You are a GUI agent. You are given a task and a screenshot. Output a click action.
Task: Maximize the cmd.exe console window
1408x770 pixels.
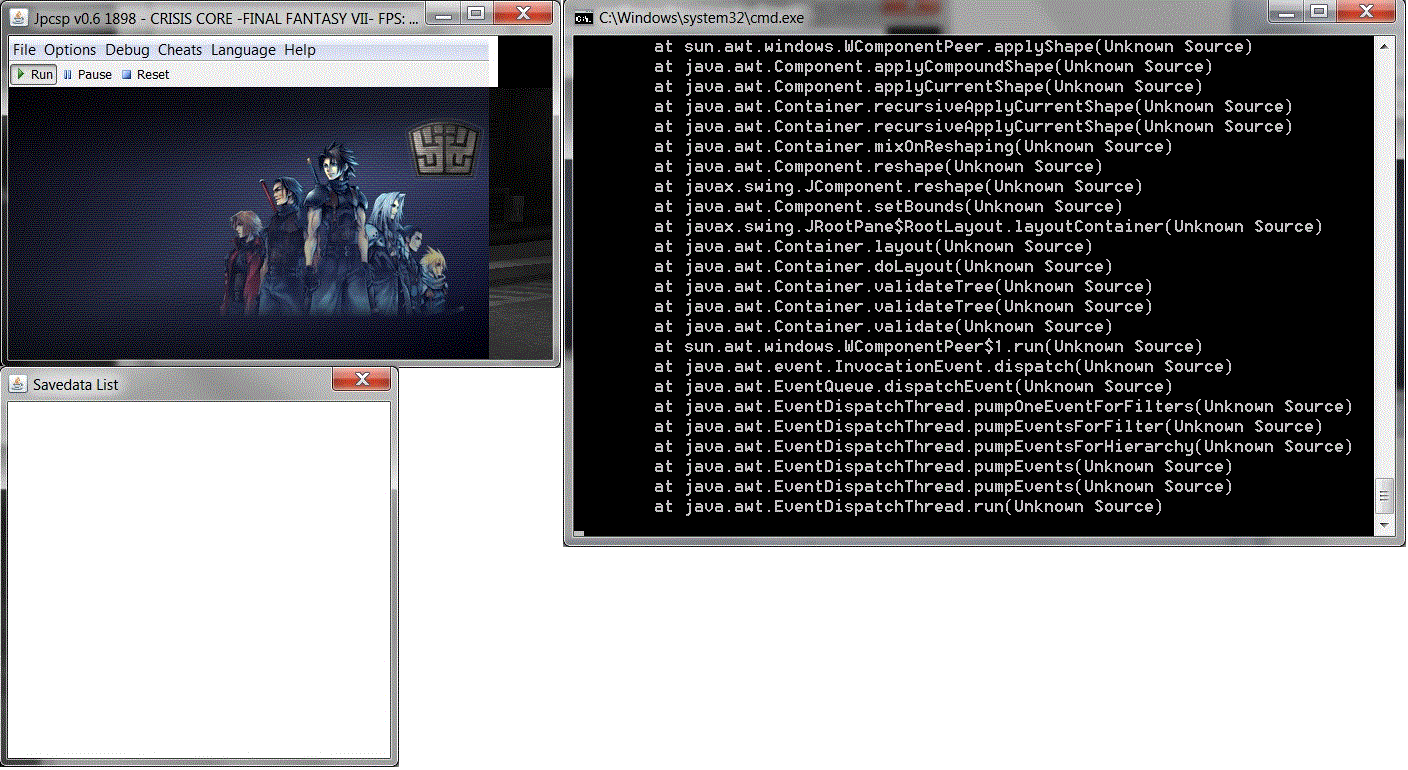[x=1321, y=12]
